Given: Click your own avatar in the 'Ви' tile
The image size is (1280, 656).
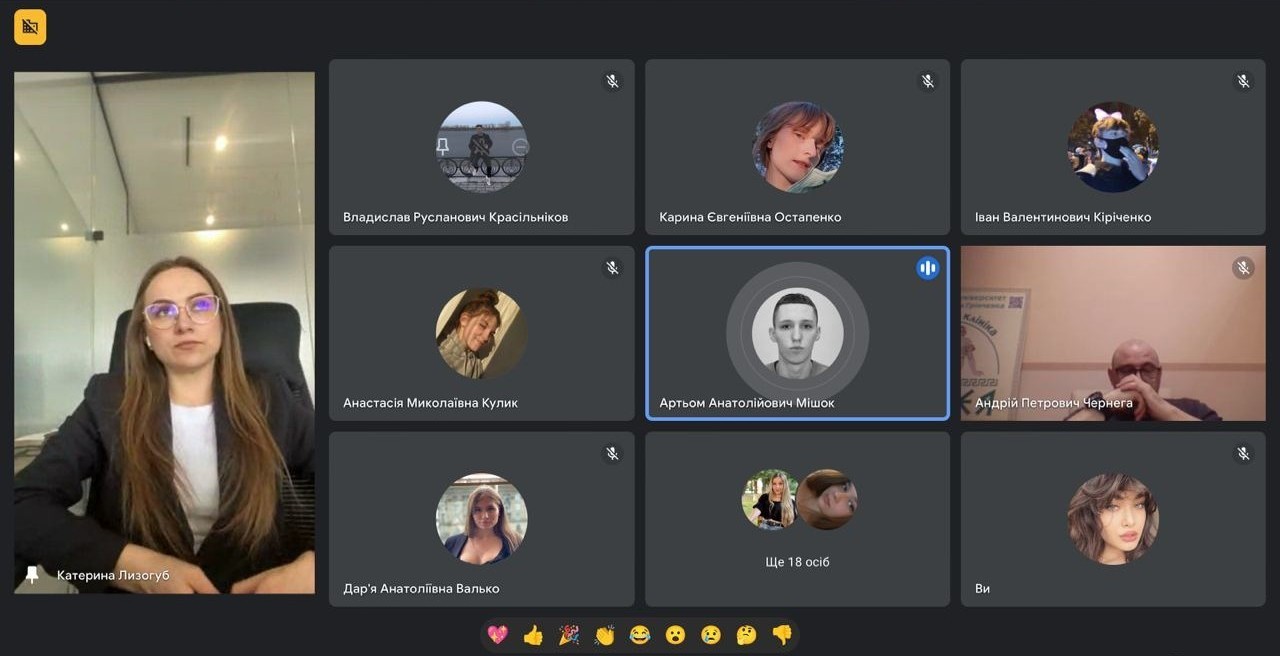Looking at the screenshot, I should coord(1113,519).
